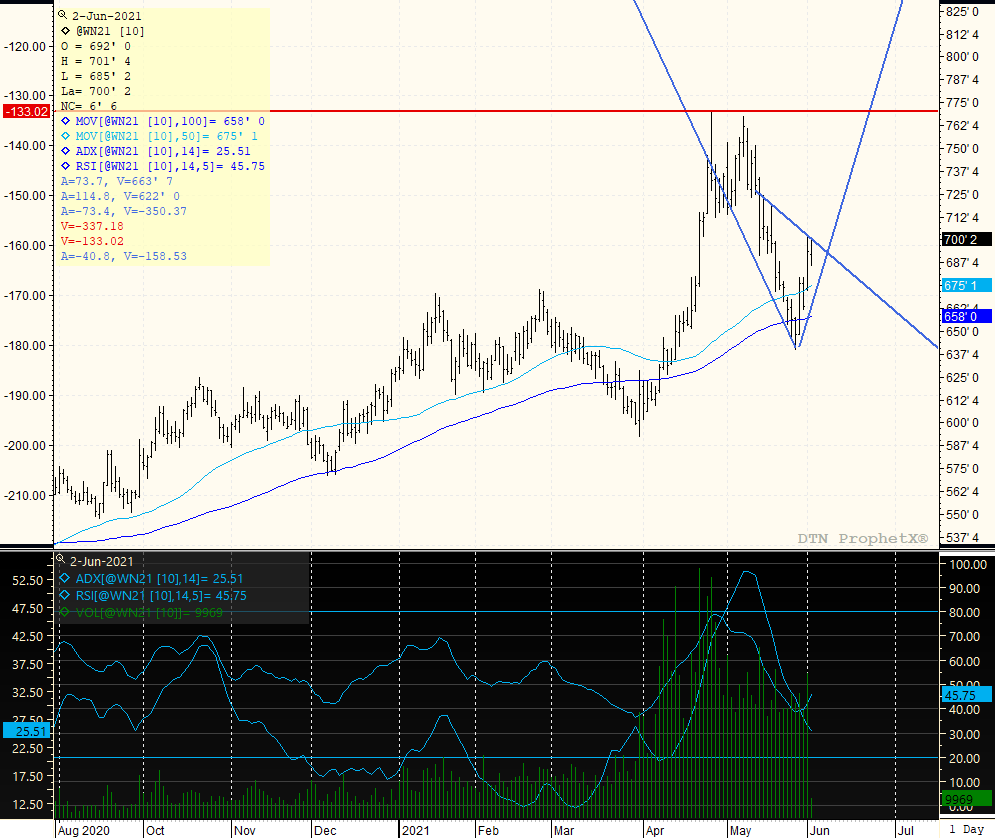This screenshot has height=838, width=995.
Task: Click the 2021 year label on the time axis
Action: click(x=414, y=829)
